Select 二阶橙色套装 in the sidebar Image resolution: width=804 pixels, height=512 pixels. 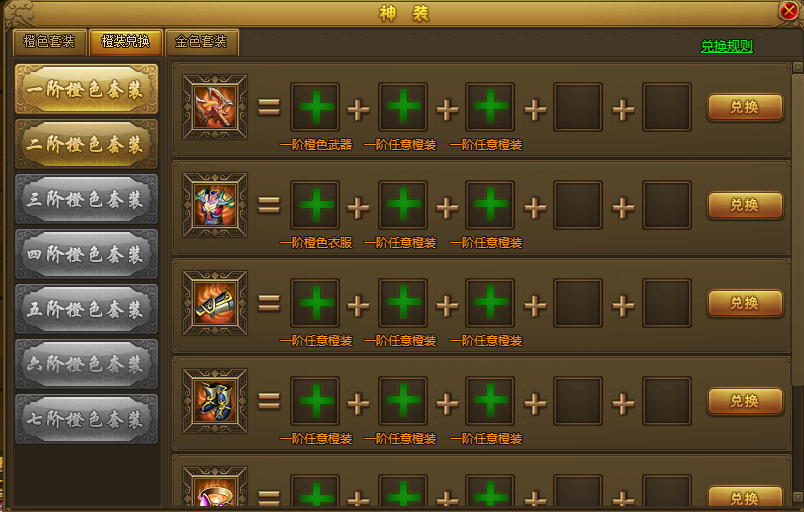[x=86, y=144]
